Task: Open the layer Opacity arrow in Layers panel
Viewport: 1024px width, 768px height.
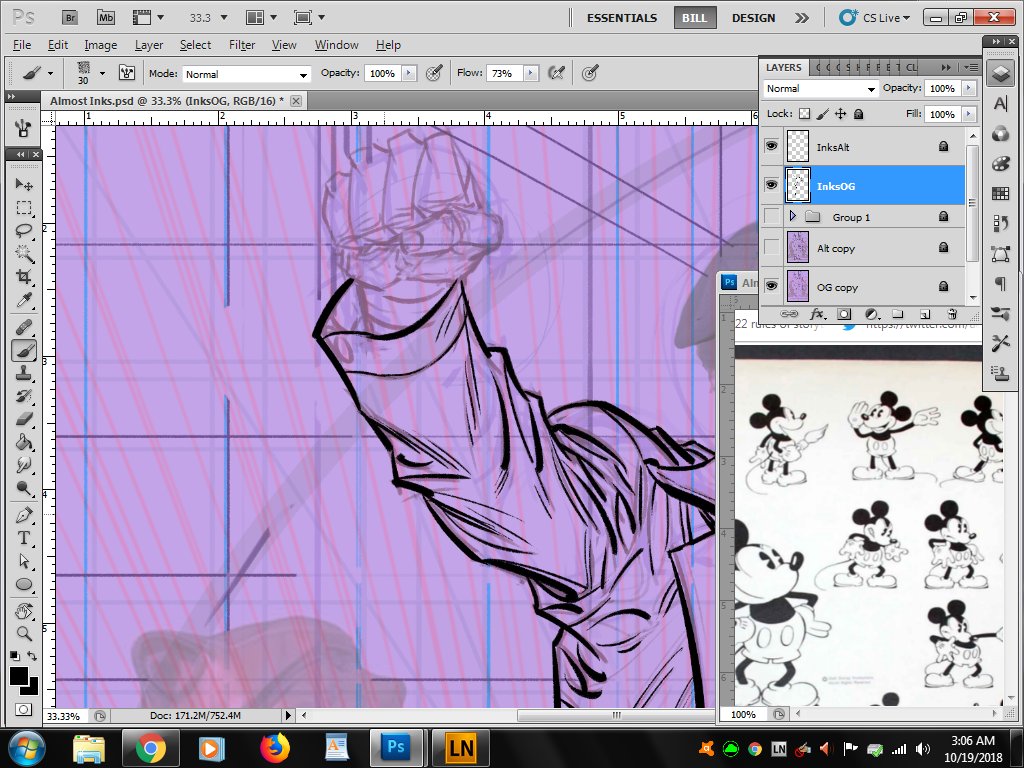Action: point(969,88)
